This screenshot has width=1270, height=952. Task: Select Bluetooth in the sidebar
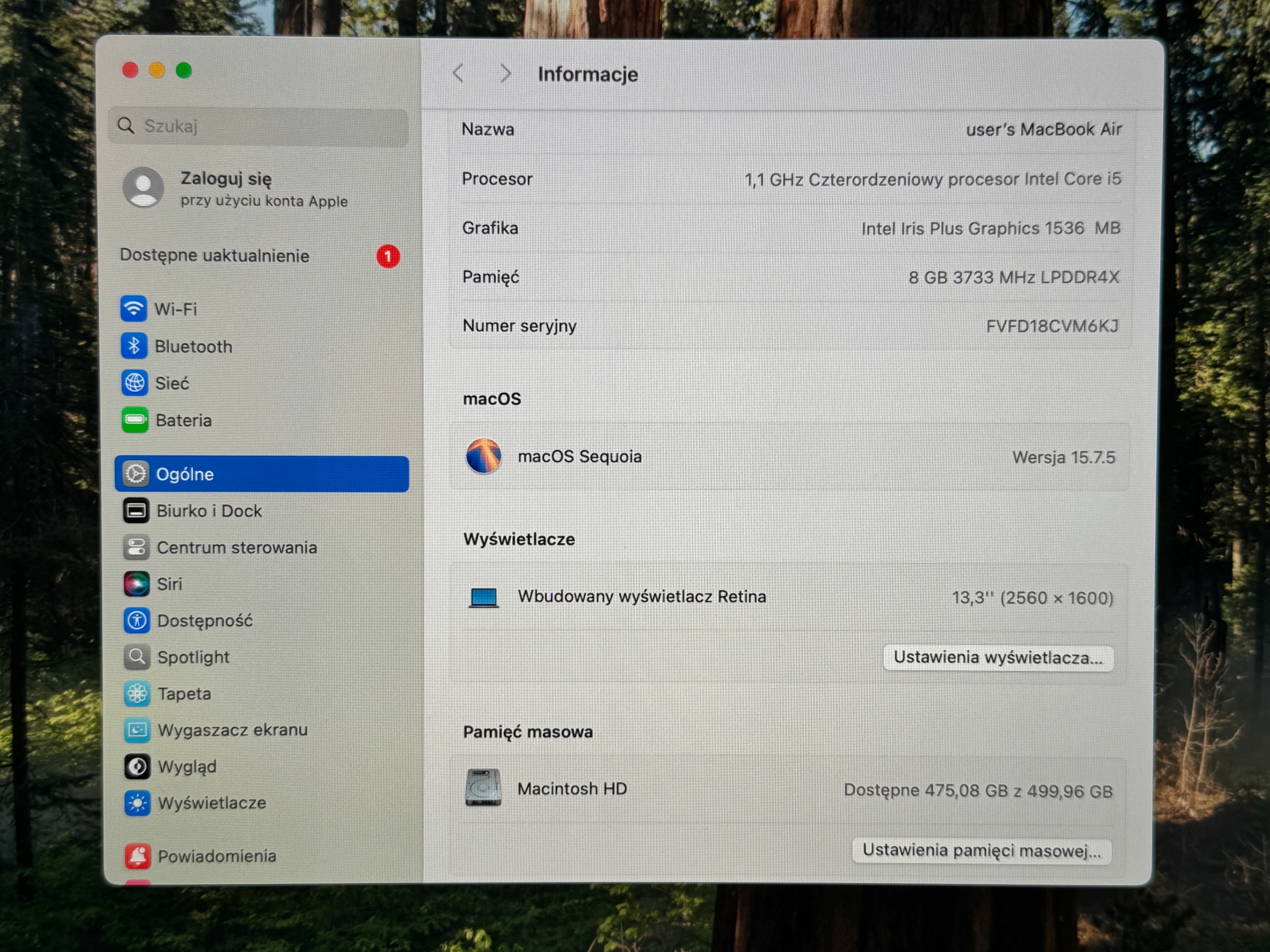(262, 346)
